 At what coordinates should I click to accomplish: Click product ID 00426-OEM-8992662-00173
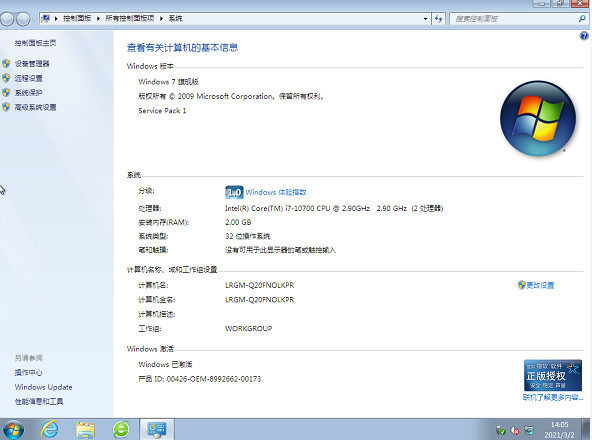(214, 379)
